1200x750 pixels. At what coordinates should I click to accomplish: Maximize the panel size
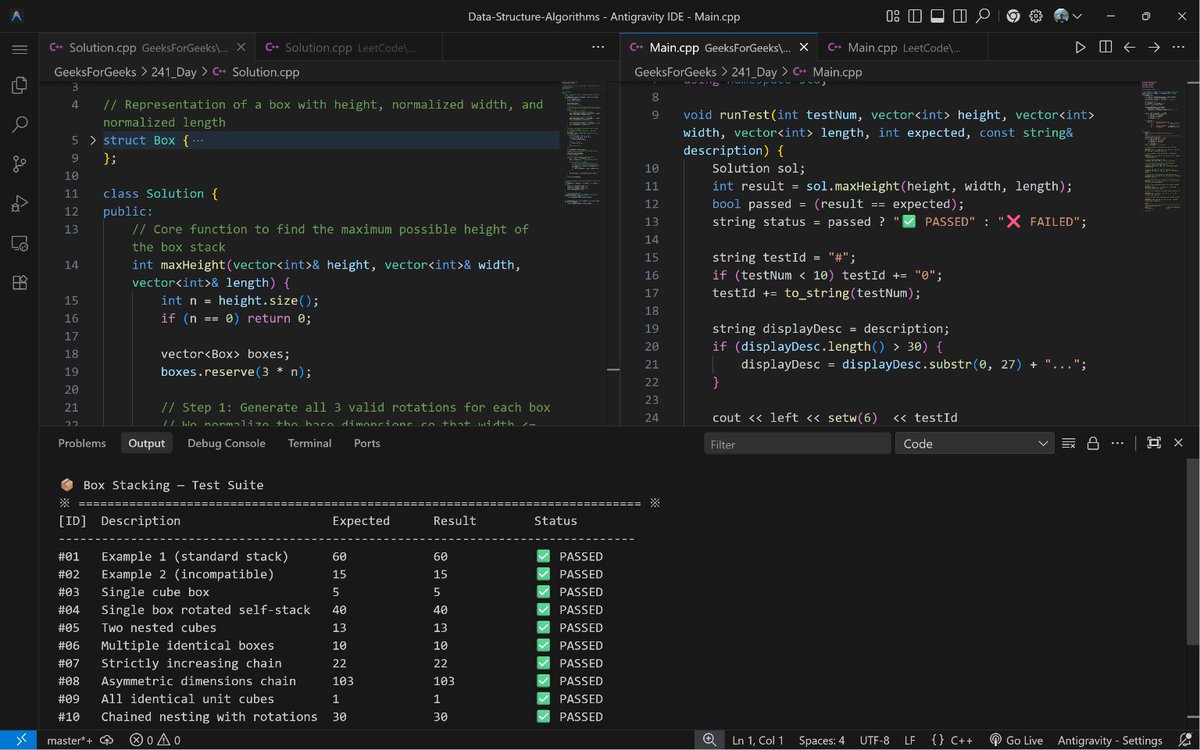click(1154, 443)
